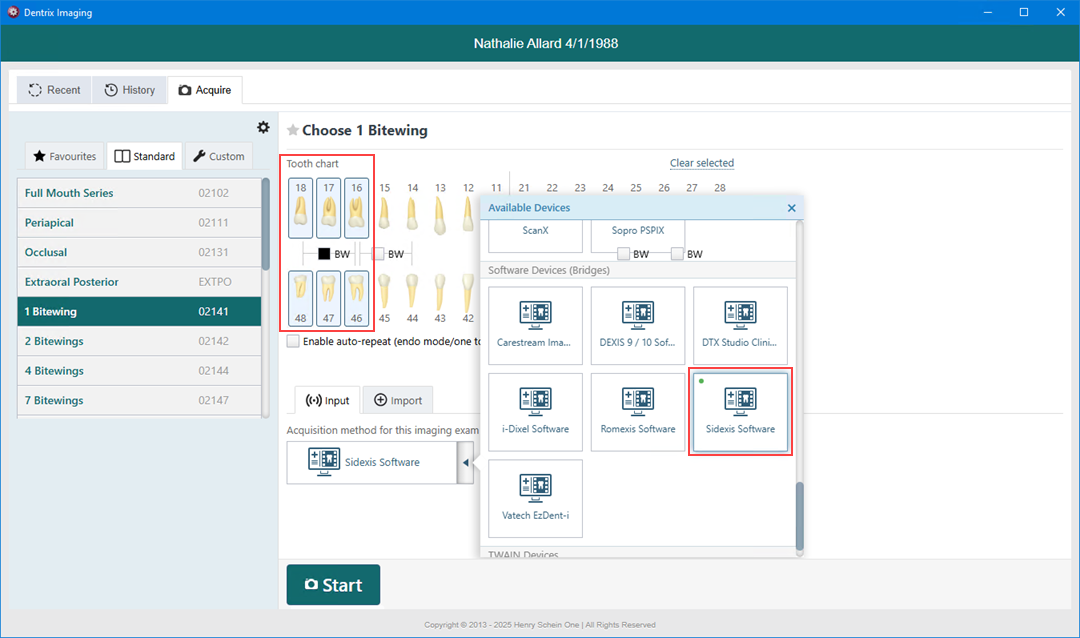Switch to the History tab
This screenshot has width=1080, height=638.
coord(130,90)
